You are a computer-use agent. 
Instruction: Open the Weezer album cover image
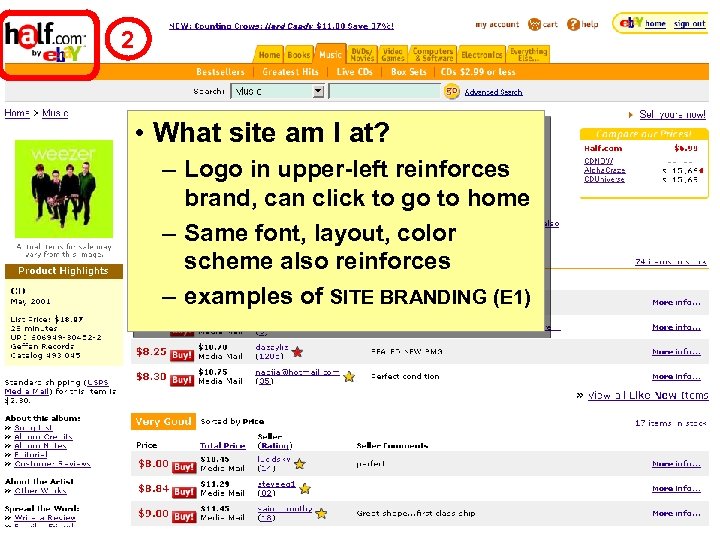(64, 189)
